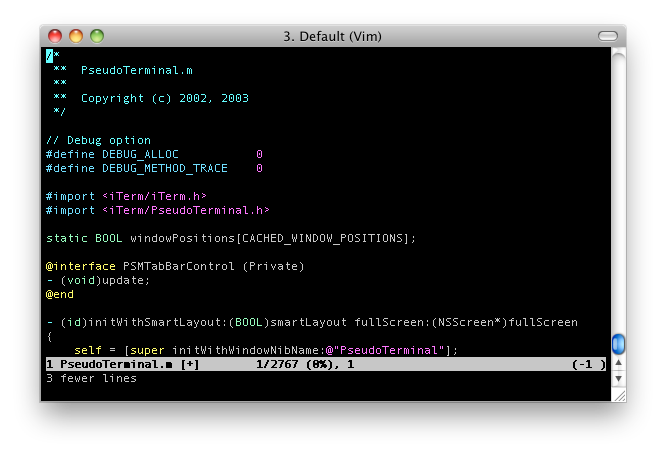Click 'PSMTabBarControl (Private)' text
Screen dimensions: 666x457
coord(214,266)
